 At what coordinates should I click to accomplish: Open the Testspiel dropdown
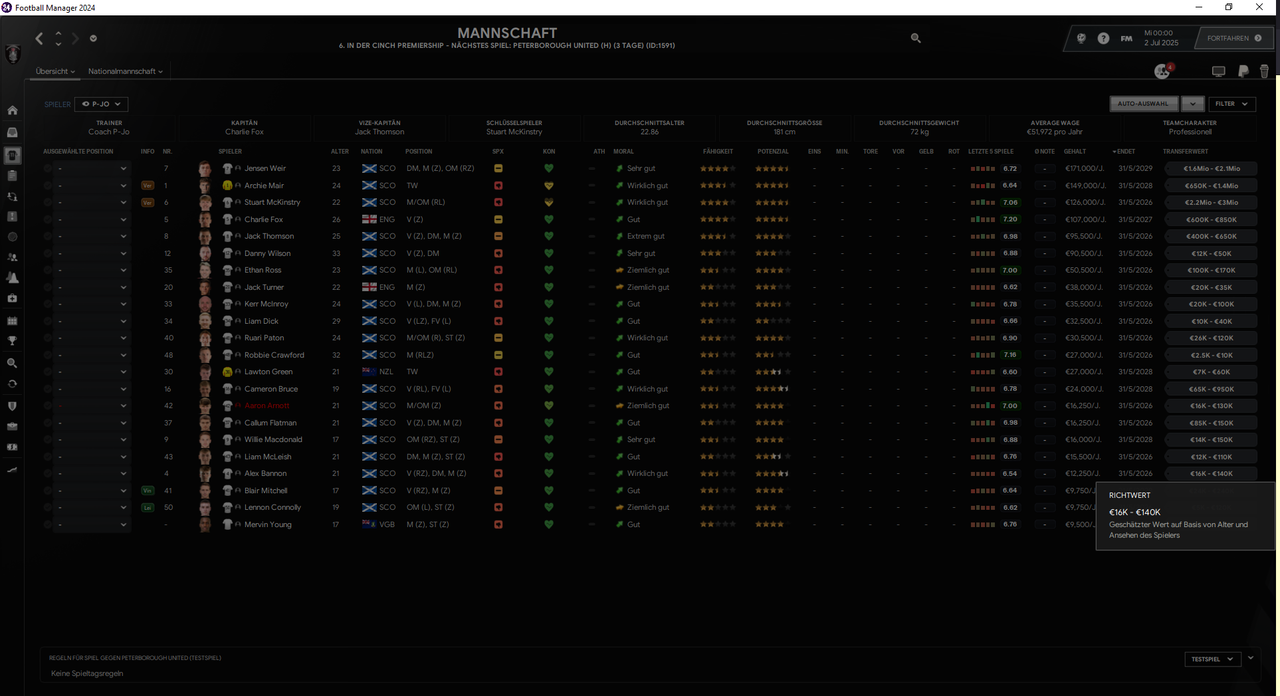[x=1212, y=659]
